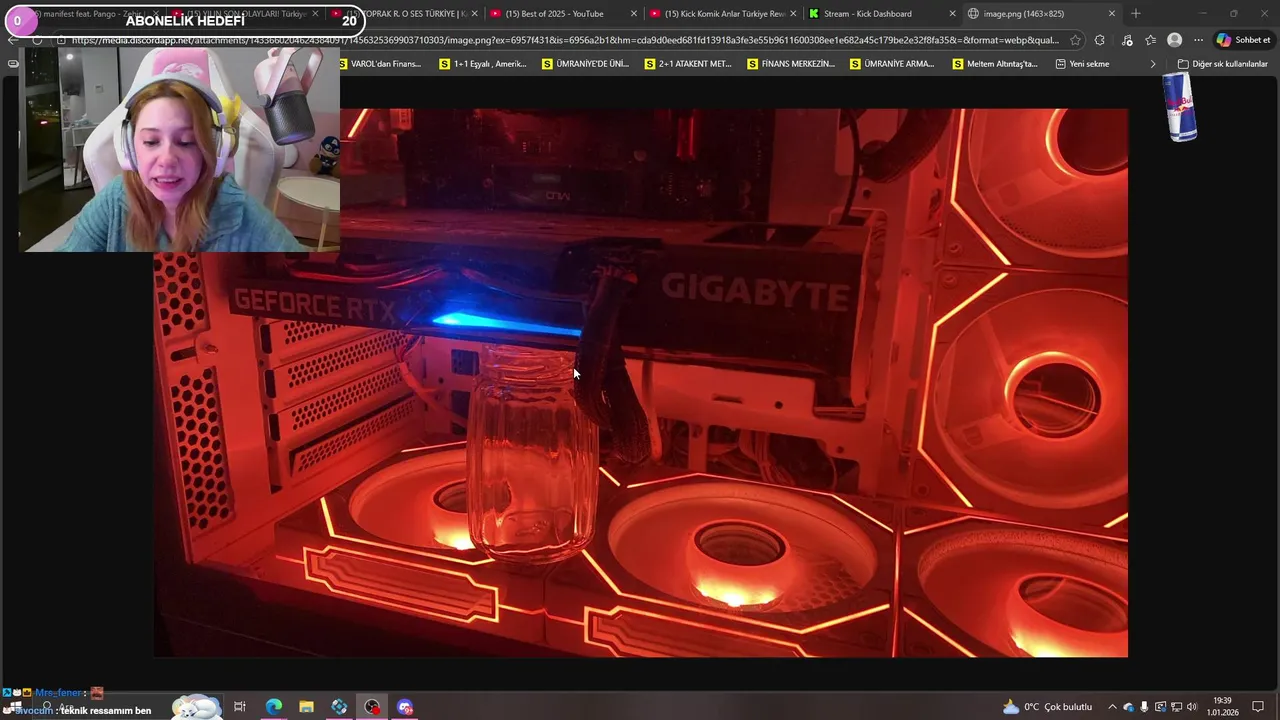The image size is (1280, 720).
Task: Open OBS Studio from the taskbar
Action: click(372, 707)
